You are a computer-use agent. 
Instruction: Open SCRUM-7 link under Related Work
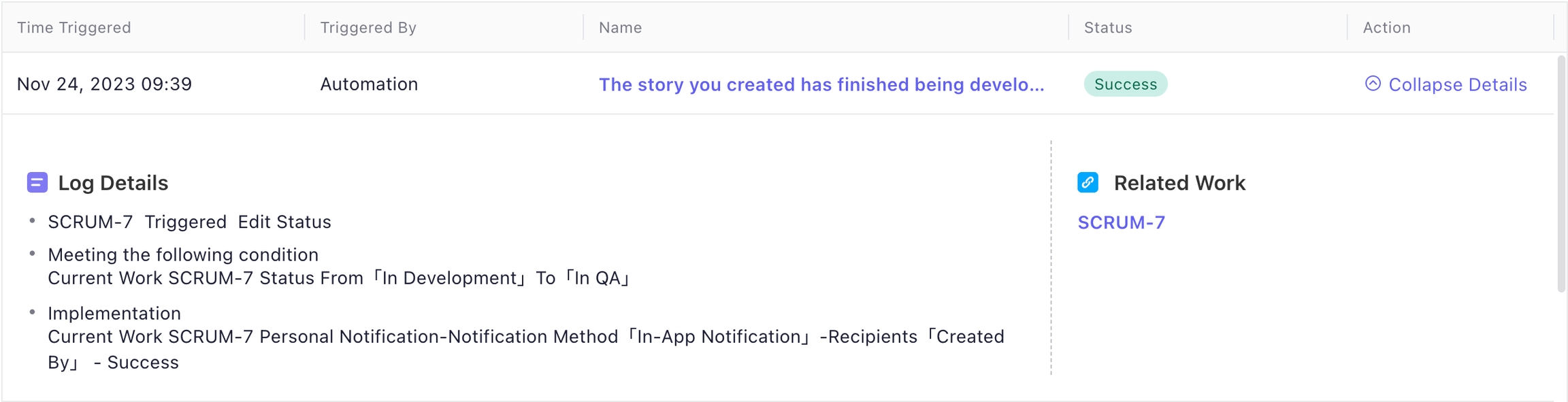[x=1121, y=222]
